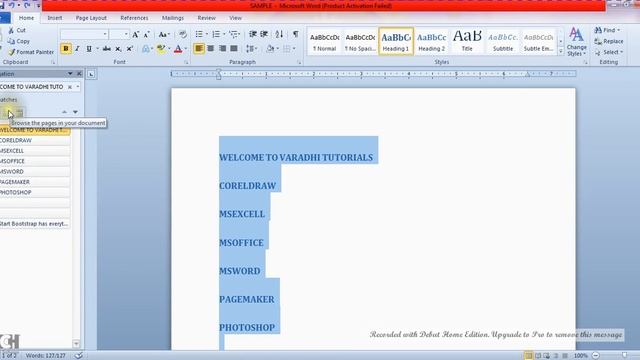Increase paragraph indent

[264, 34]
